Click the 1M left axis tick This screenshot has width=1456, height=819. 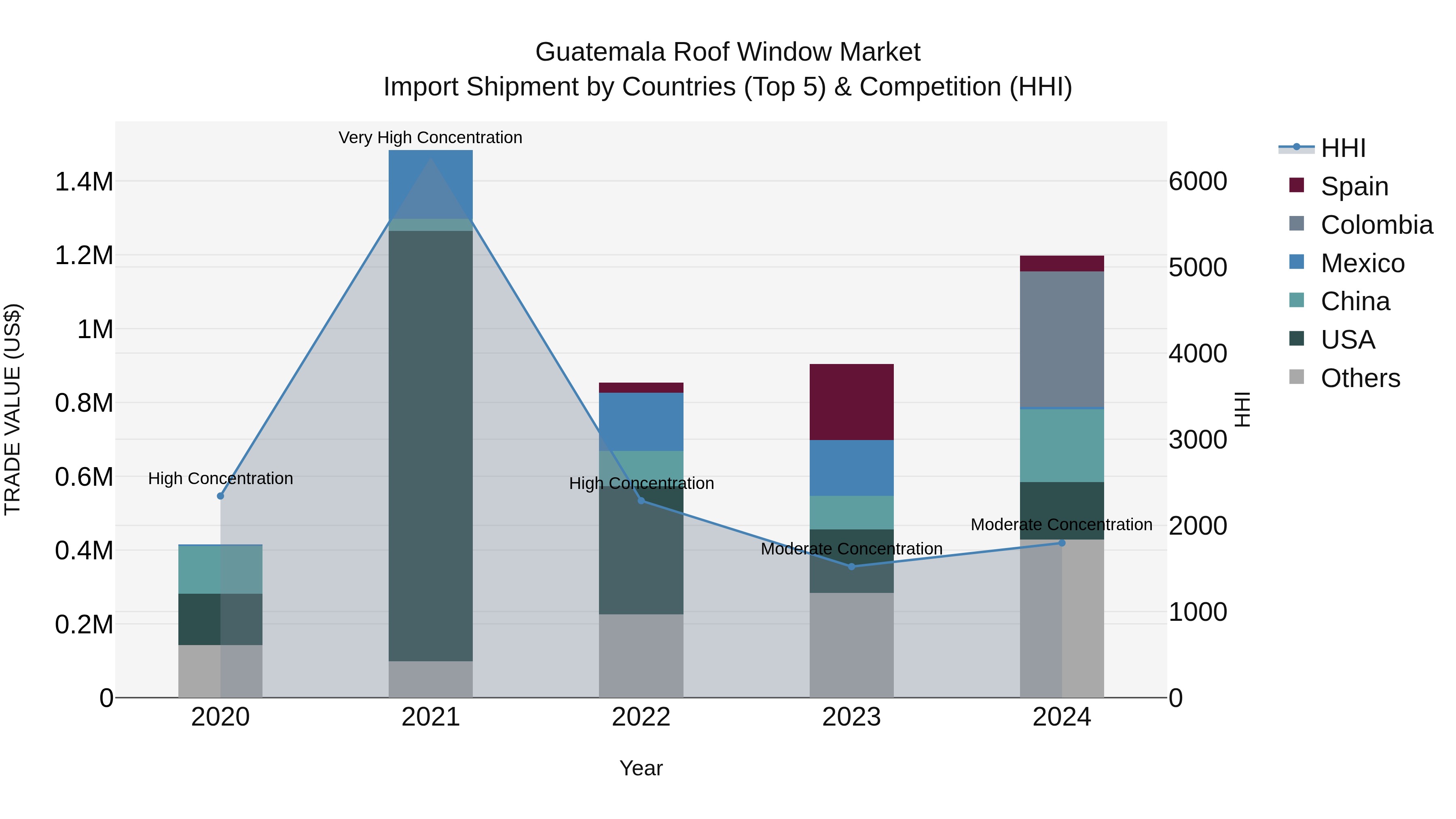(95, 330)
